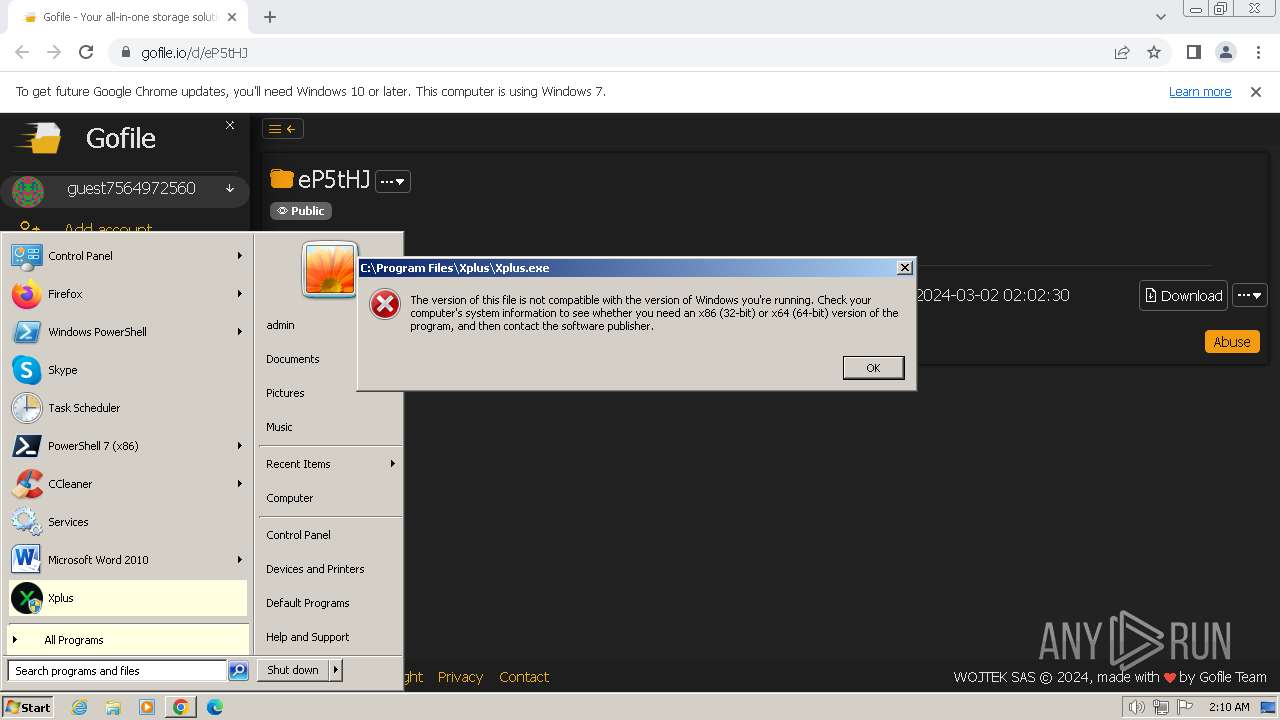Click the orange Abuse button
Viewport: 1280px width, 720px height.
pos(1231,341)
